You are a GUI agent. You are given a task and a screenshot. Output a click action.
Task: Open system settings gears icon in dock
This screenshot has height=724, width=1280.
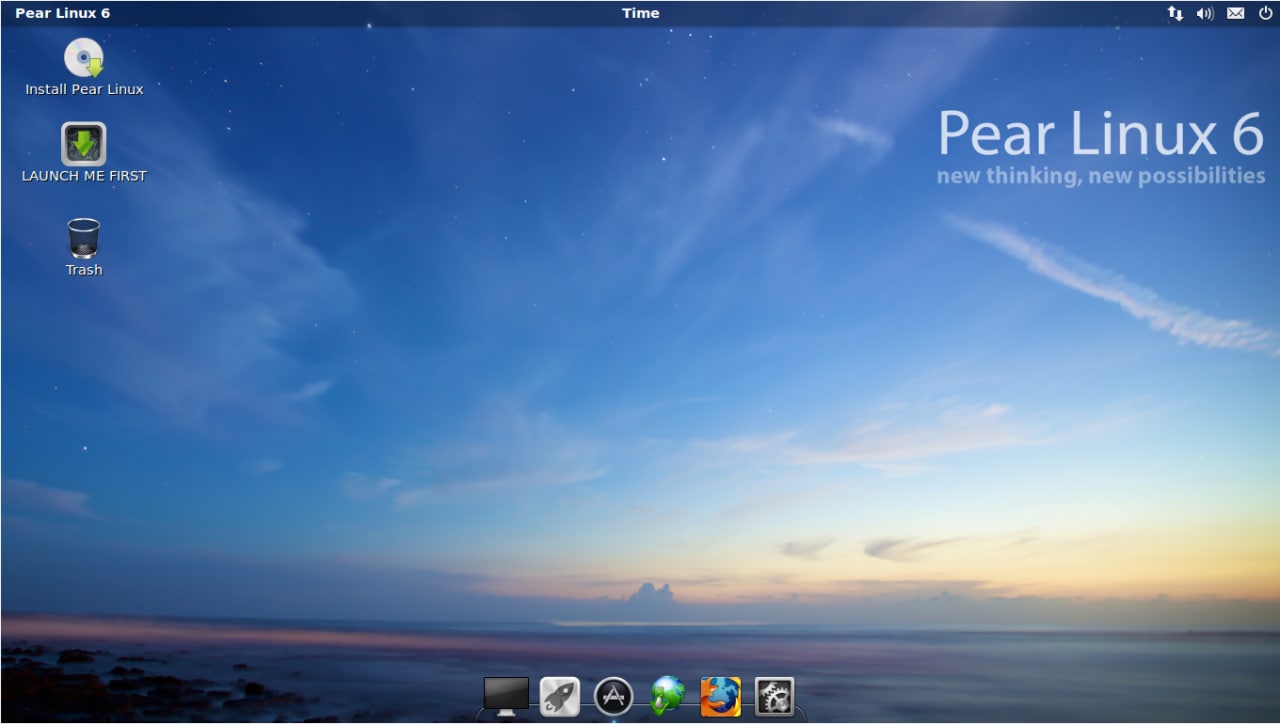tap(774, 696)
